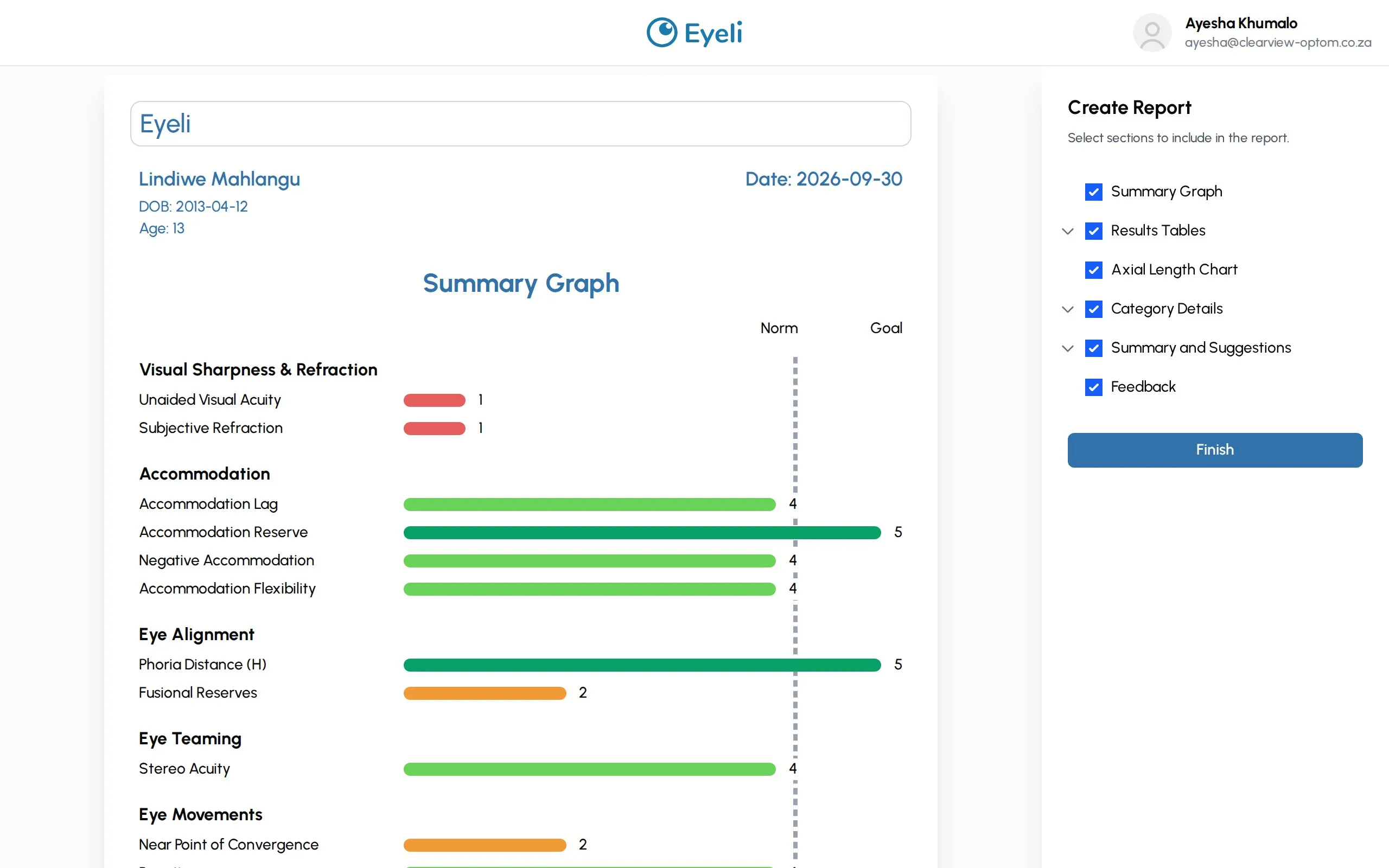The height and width of the screenshot is (868, 1389).
Task: Click the Eyeli brand name in header
Action: [x=713, y=33]
